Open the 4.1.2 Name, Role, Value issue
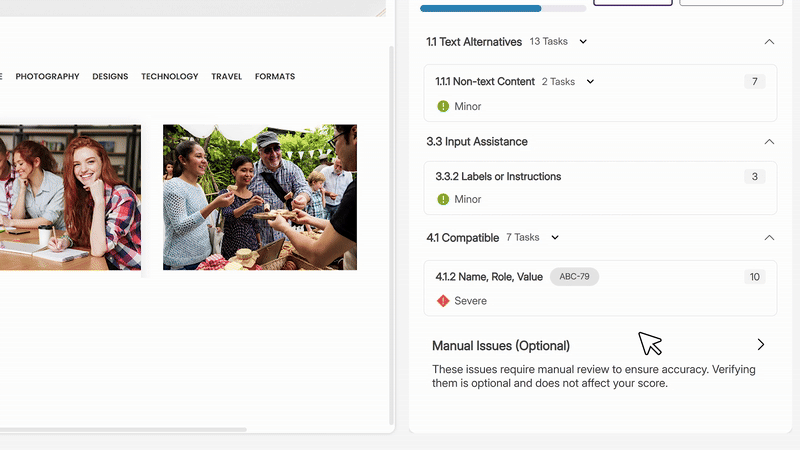 pos(489,277)
